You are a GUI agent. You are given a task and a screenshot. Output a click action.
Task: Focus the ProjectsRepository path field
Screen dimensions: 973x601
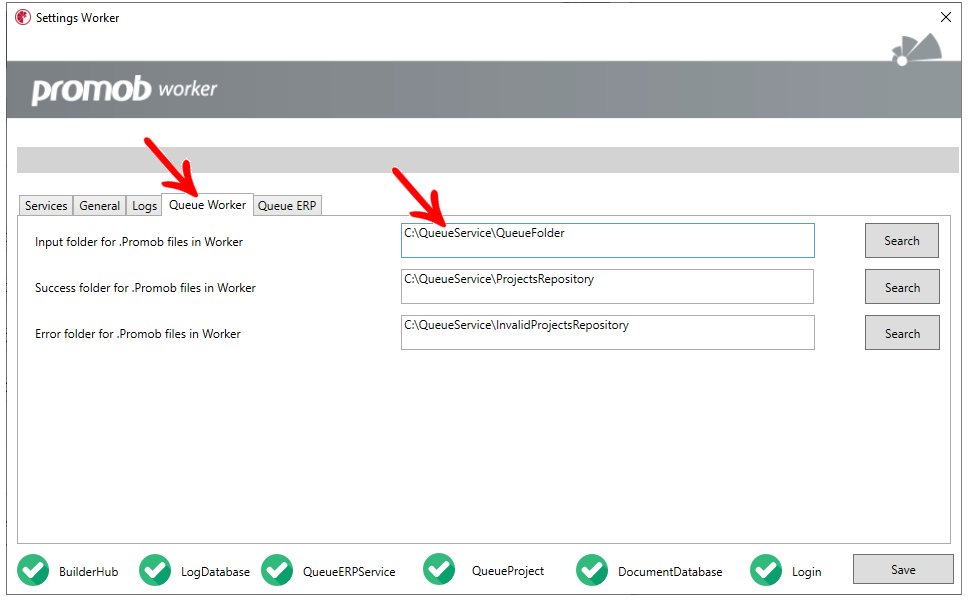[x=608, y=287]
